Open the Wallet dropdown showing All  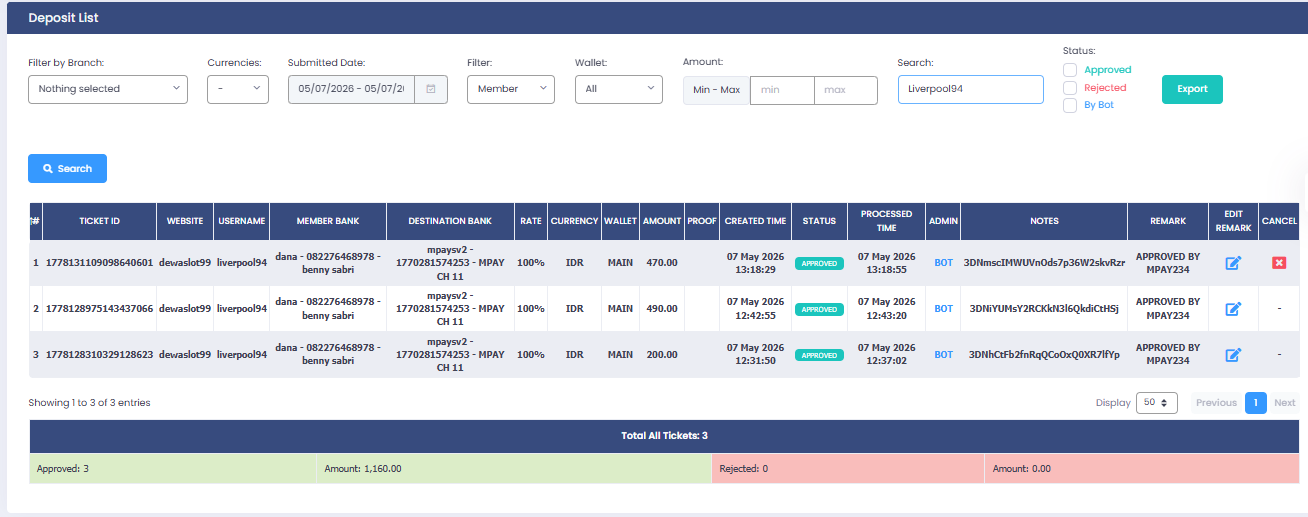pyautogui.click(x=619, y=89)
